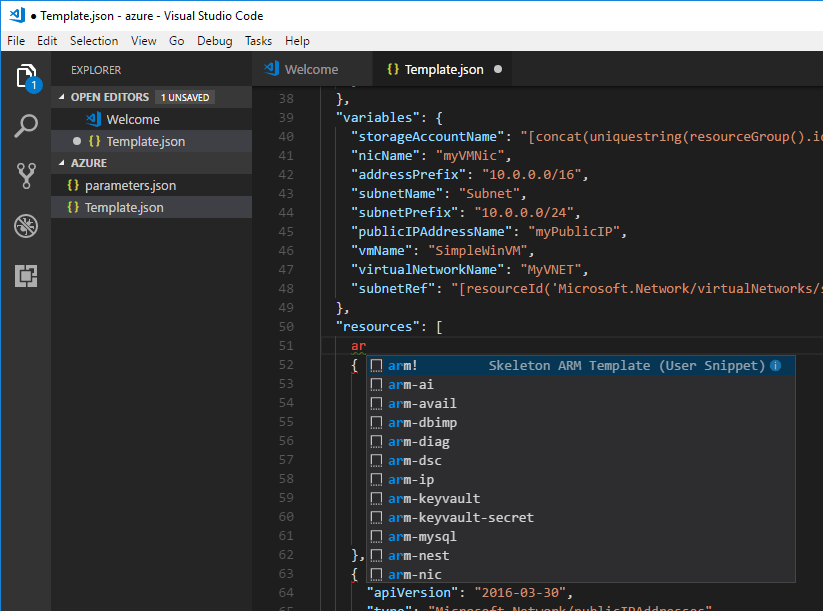
Task: Collapse the AZURE folder section
Action: 61,163
